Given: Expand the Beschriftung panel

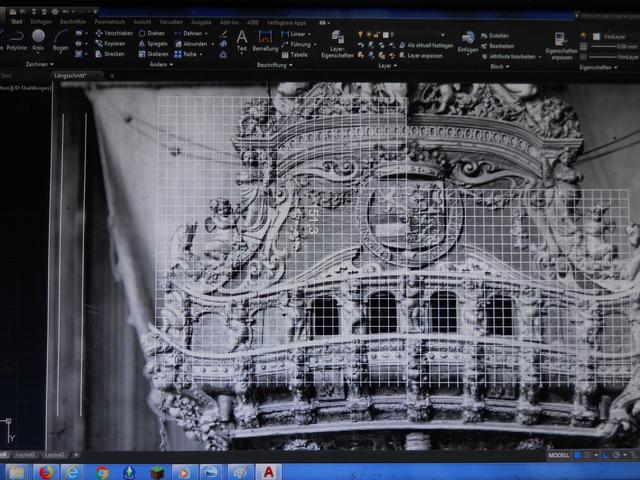Looking at the screenshot, I should [x=274, y=65].
